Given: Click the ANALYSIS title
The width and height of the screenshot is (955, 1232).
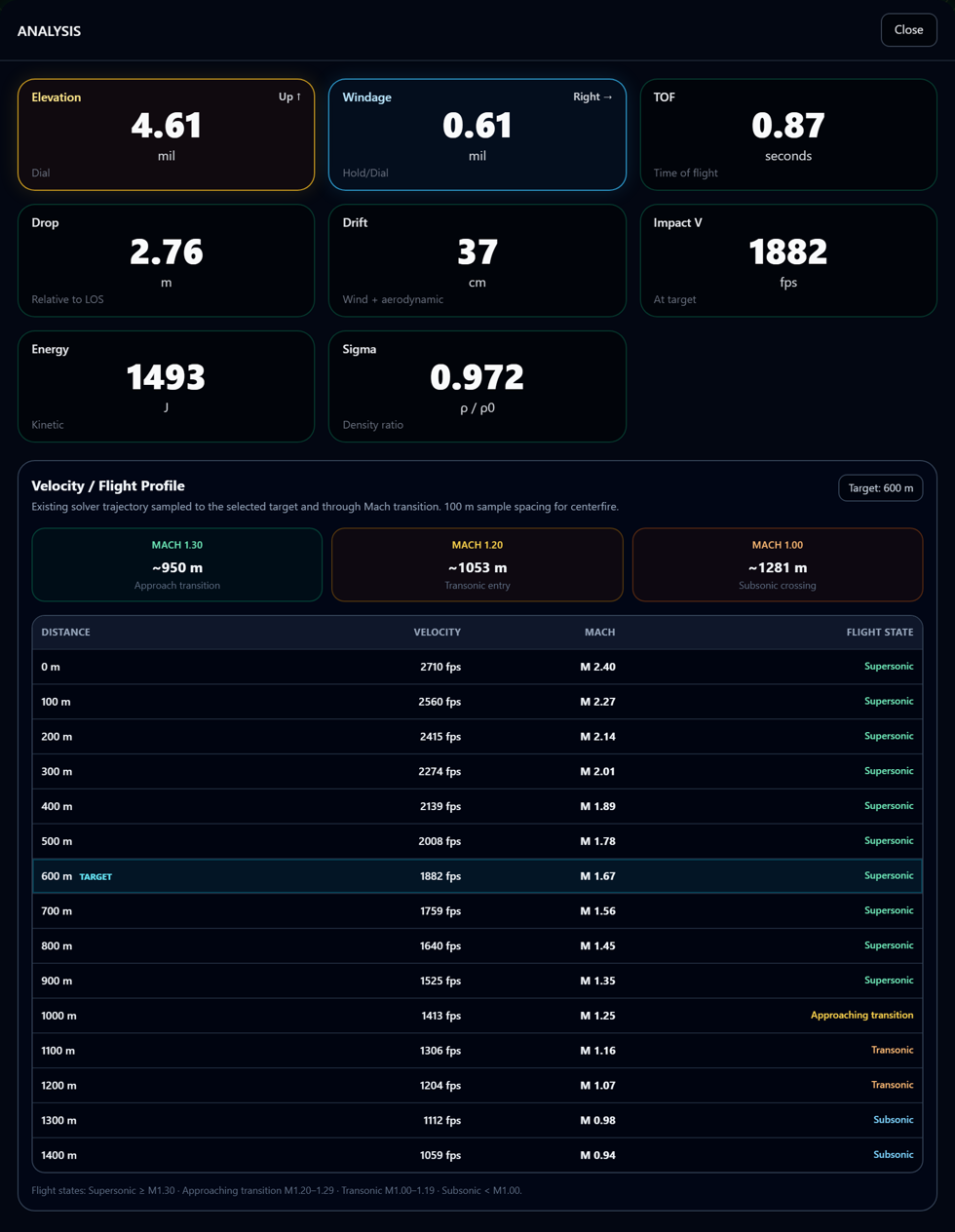Looking at the screenshot, I should (49, 31).
